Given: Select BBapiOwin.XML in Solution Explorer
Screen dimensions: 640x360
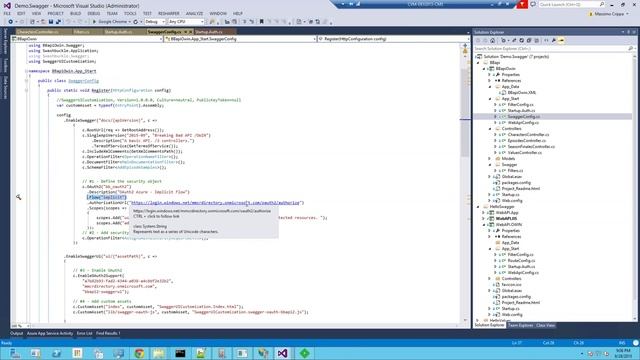Looking at the screenshot, I should pyautogui.click(x=522, y=93).
